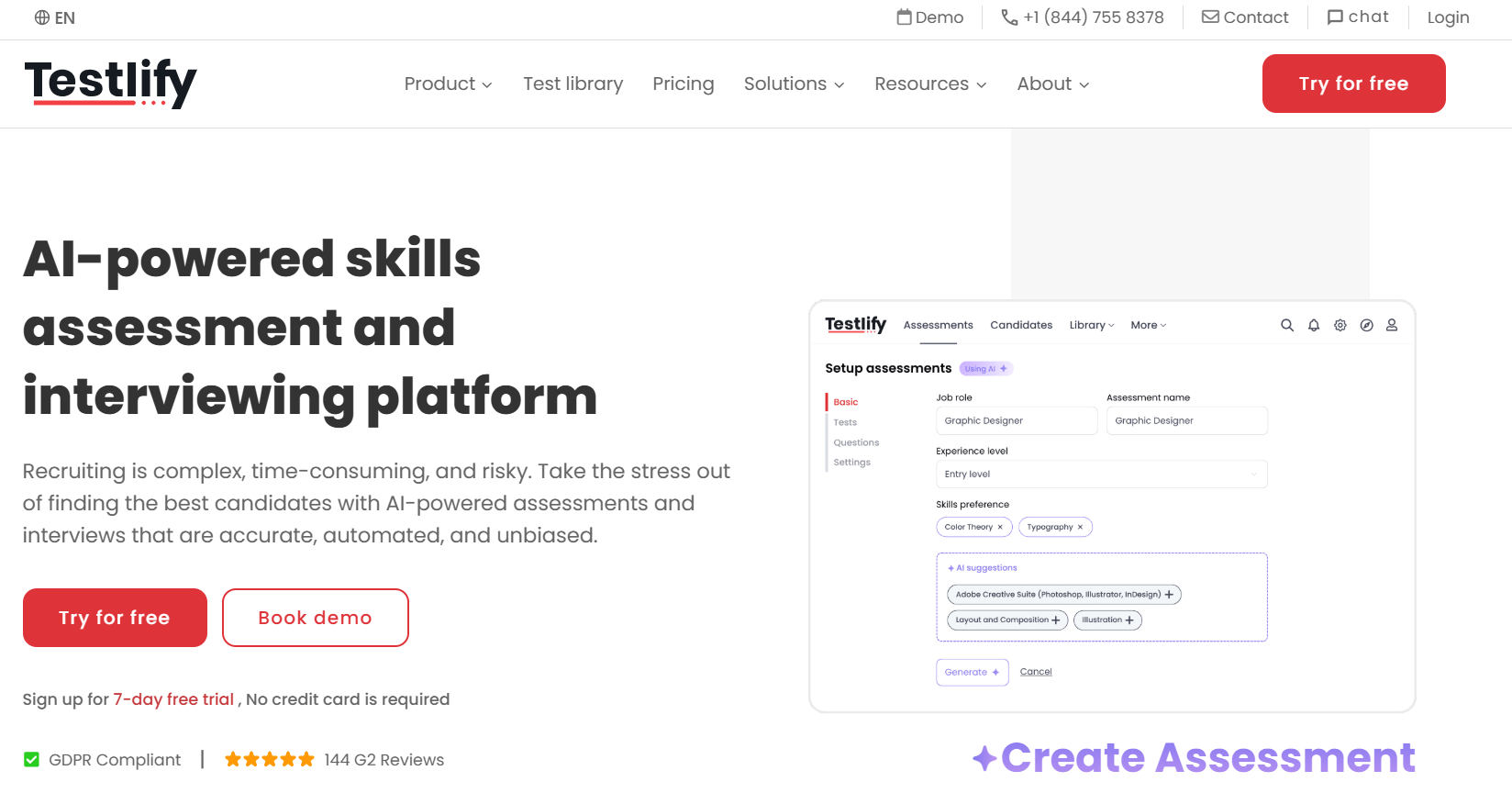Viewport: 1512px width, 793px height.
Task: Remove the Color Theory skill tag
Action: pyautogui.click(x=1000, y=527)
